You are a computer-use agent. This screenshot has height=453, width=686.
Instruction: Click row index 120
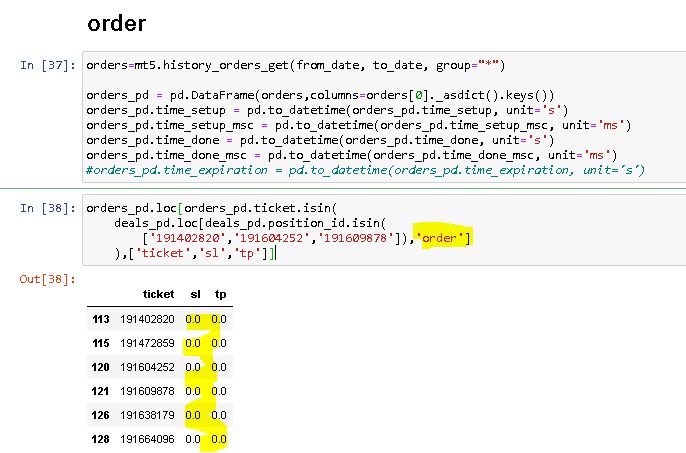click(x=100, y=367)
